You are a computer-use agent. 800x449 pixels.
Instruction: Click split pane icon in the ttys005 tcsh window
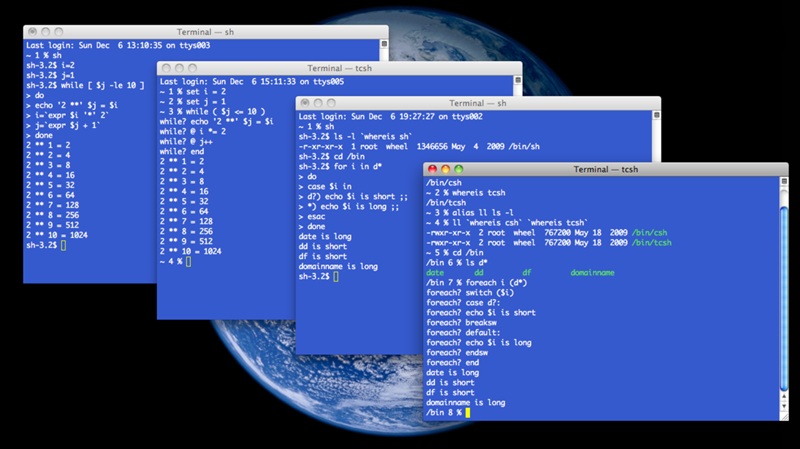pos(518,80)
